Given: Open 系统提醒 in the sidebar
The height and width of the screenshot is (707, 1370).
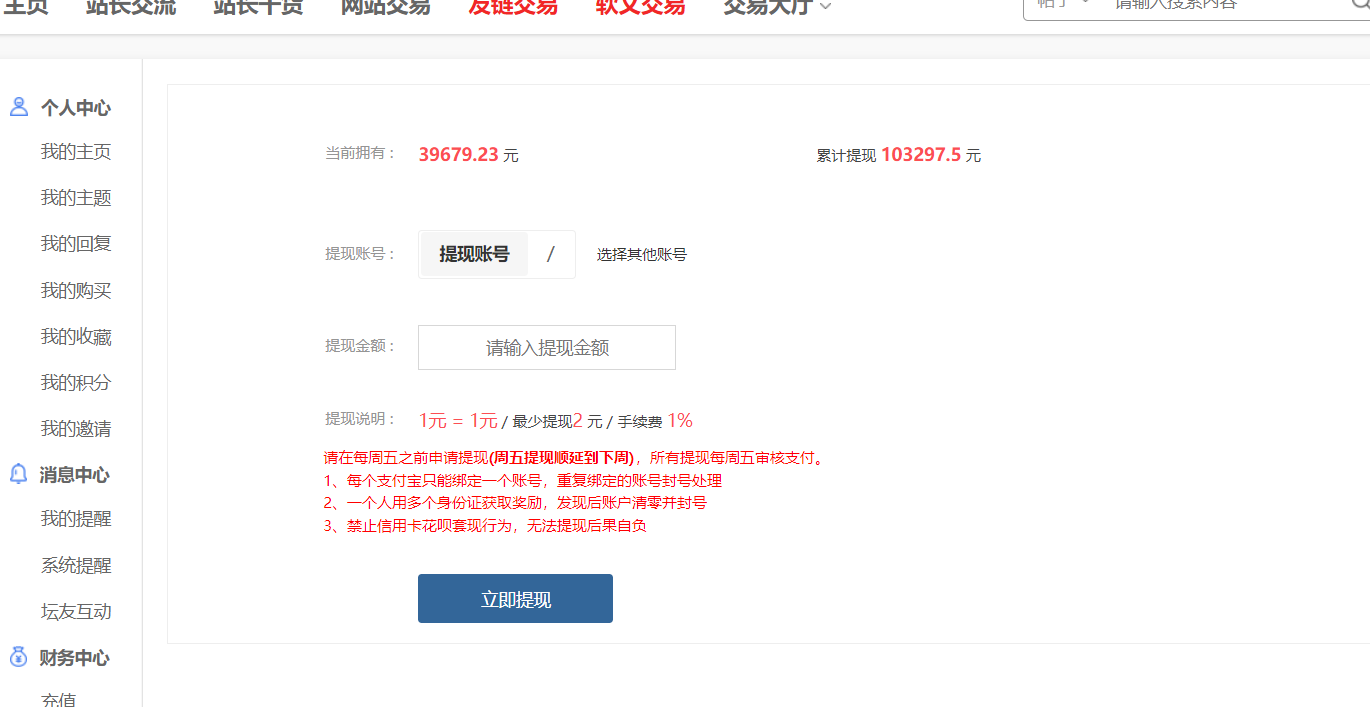Looking at the screenshot, I should (x=76, y=566).
